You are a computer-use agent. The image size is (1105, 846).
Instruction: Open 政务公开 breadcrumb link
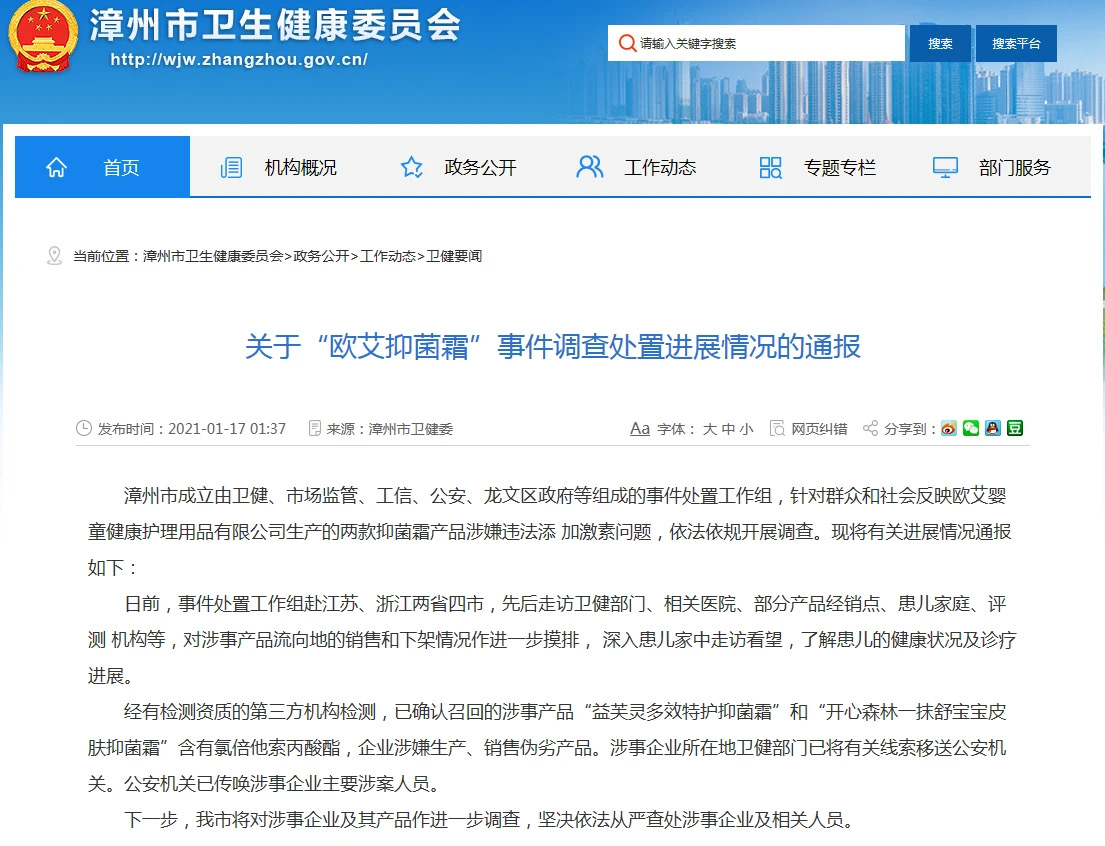click(x=321, y=256)
